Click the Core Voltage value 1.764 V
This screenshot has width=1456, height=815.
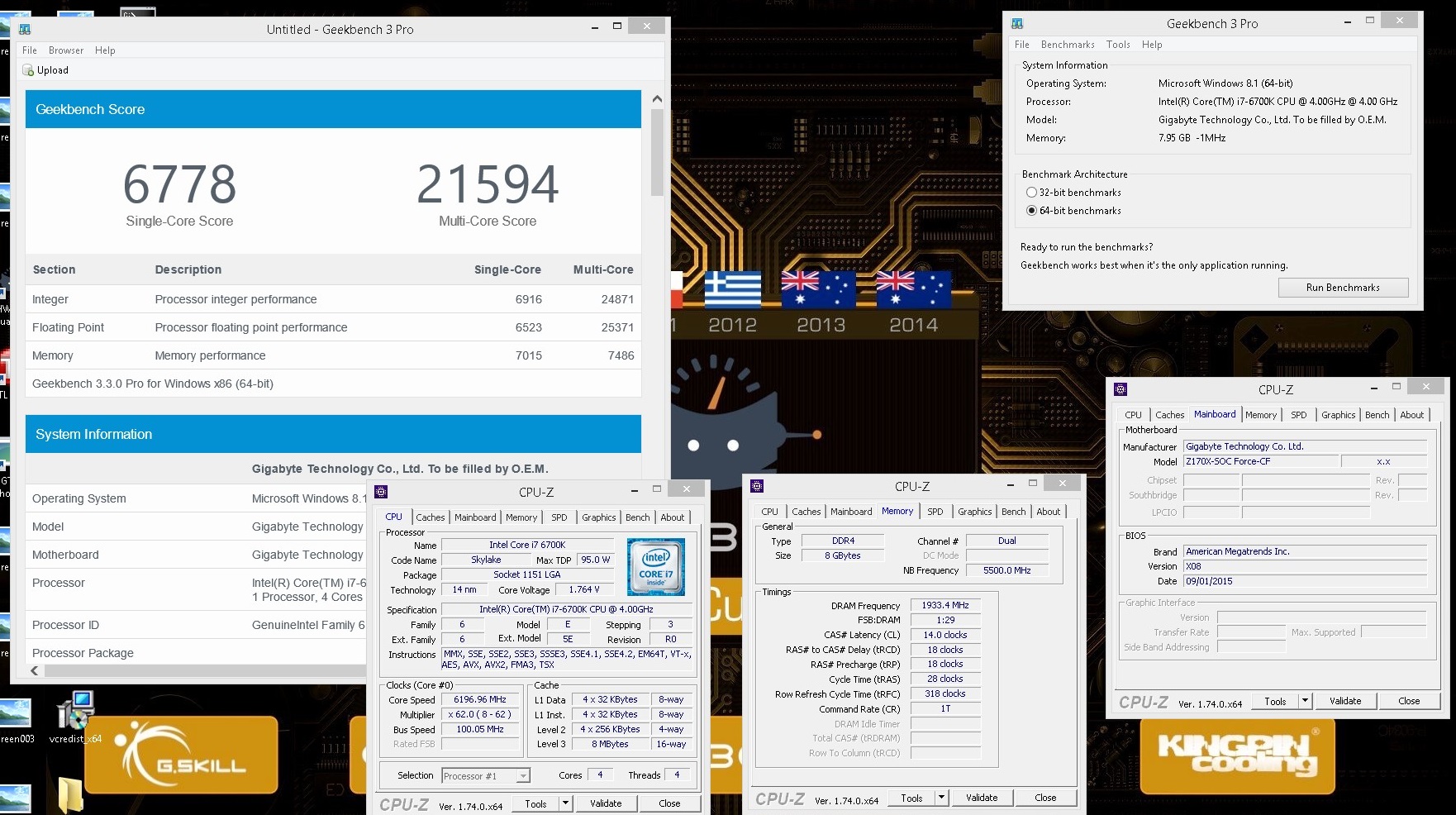pos(584,589)
